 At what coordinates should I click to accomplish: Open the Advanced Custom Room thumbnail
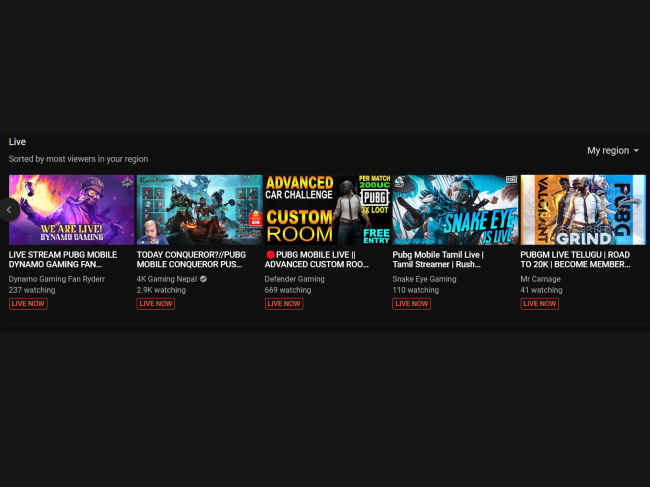[327, 210]
